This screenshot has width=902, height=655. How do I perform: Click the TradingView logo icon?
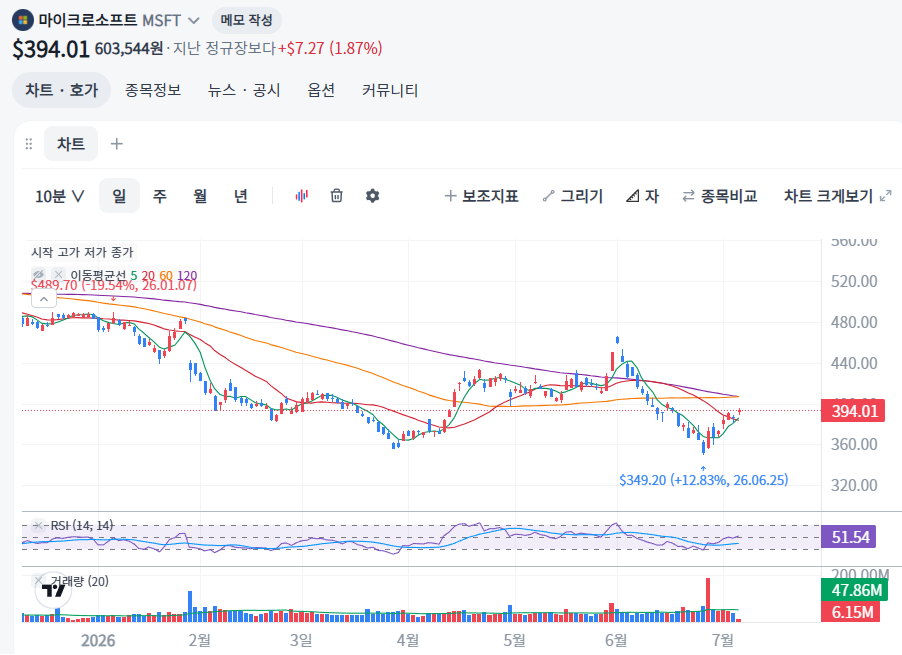pos(53,591)
